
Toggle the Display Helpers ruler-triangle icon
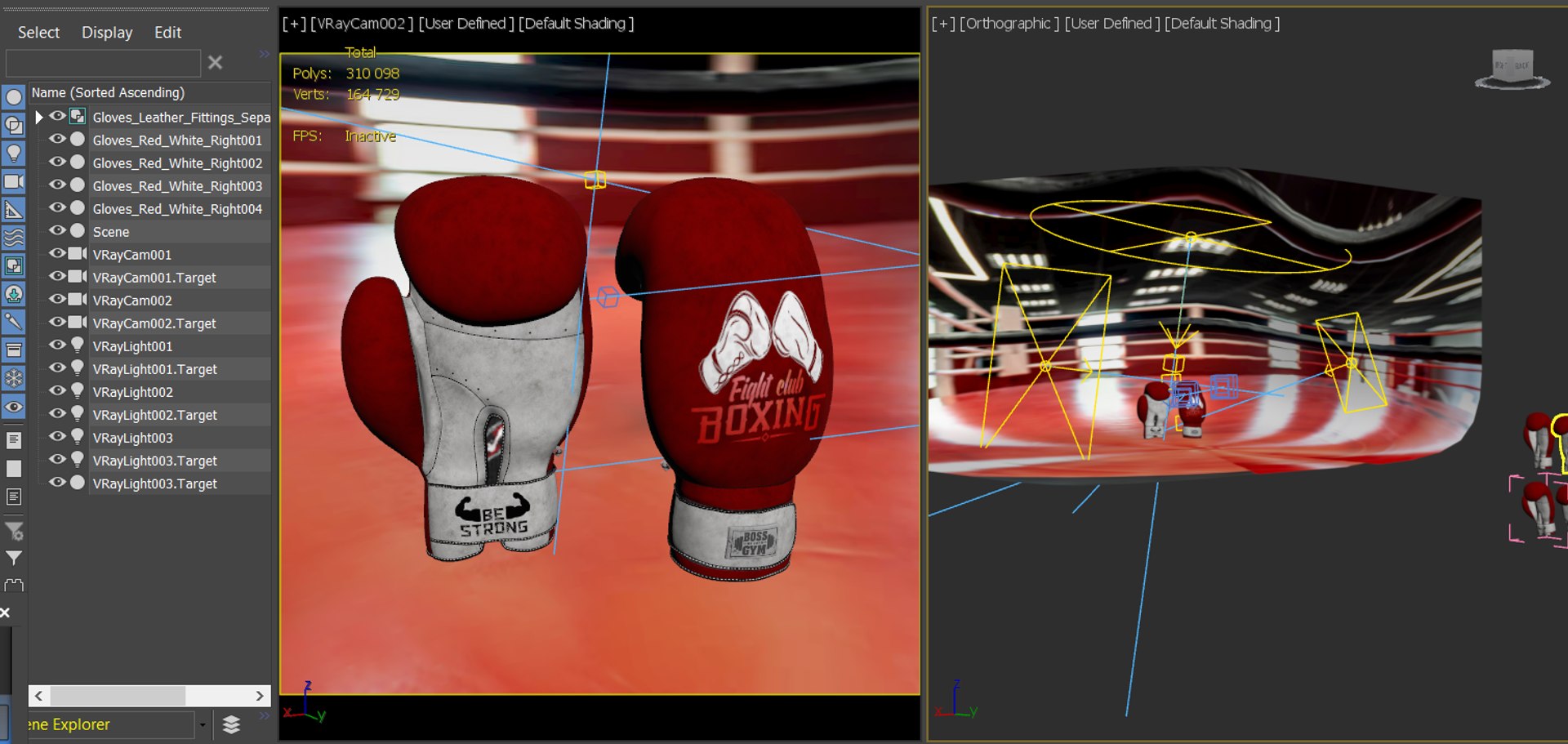pos(14,210)
